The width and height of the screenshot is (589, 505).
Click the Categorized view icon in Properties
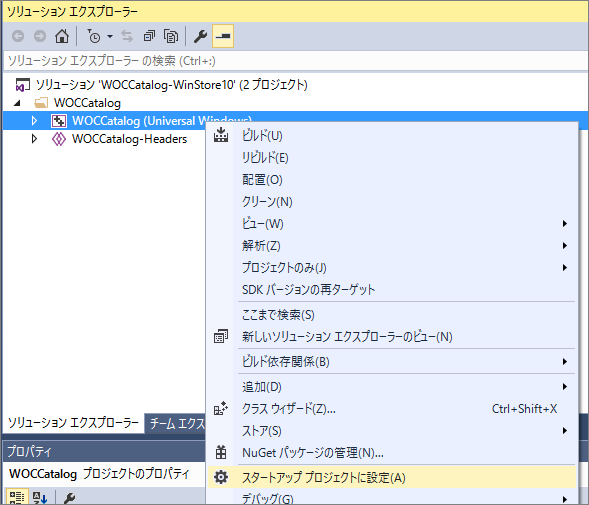coord(17,497)
